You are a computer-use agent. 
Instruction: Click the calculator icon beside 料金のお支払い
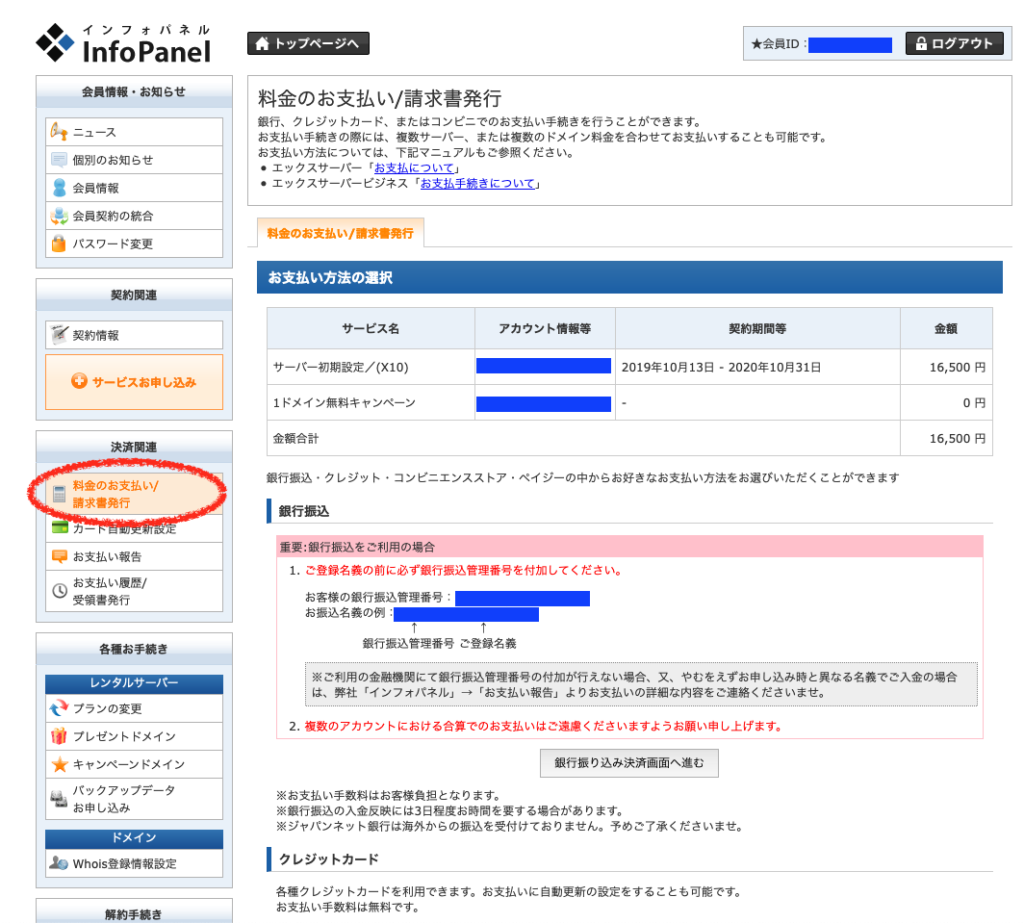[59, 494]
